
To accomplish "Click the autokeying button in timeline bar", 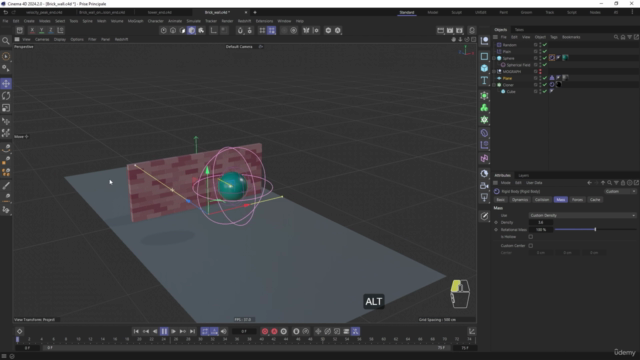I will tap(274, 331).
